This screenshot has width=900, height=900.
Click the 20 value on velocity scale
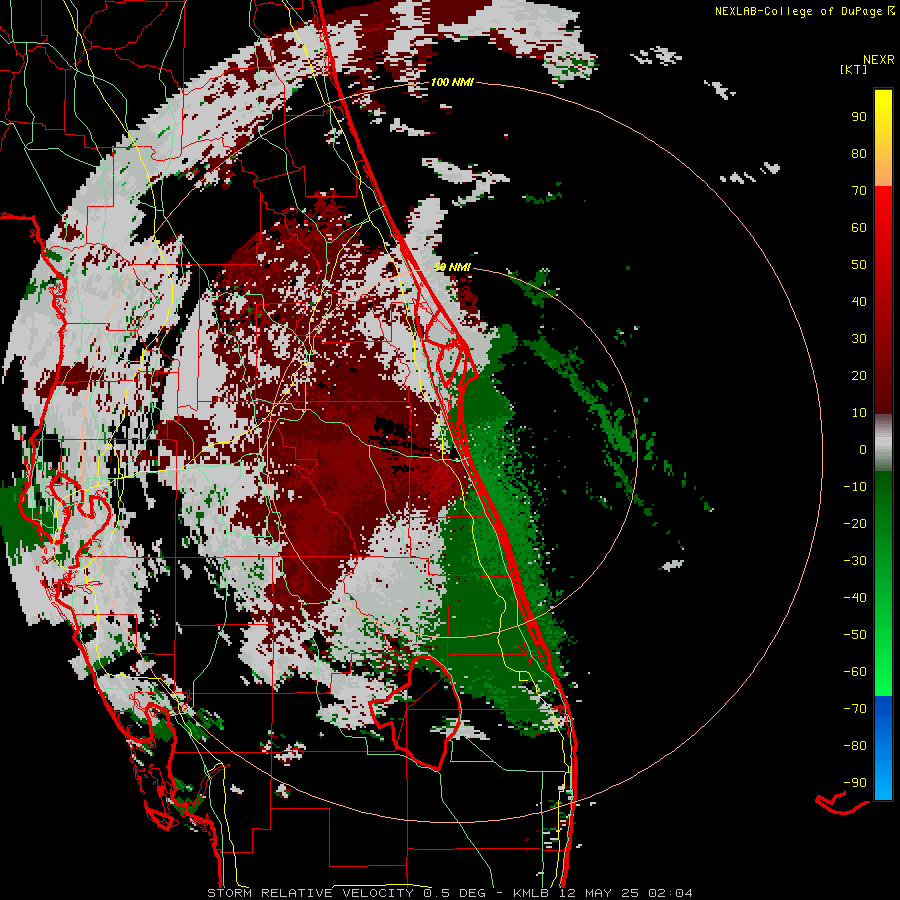pos(859,375)
